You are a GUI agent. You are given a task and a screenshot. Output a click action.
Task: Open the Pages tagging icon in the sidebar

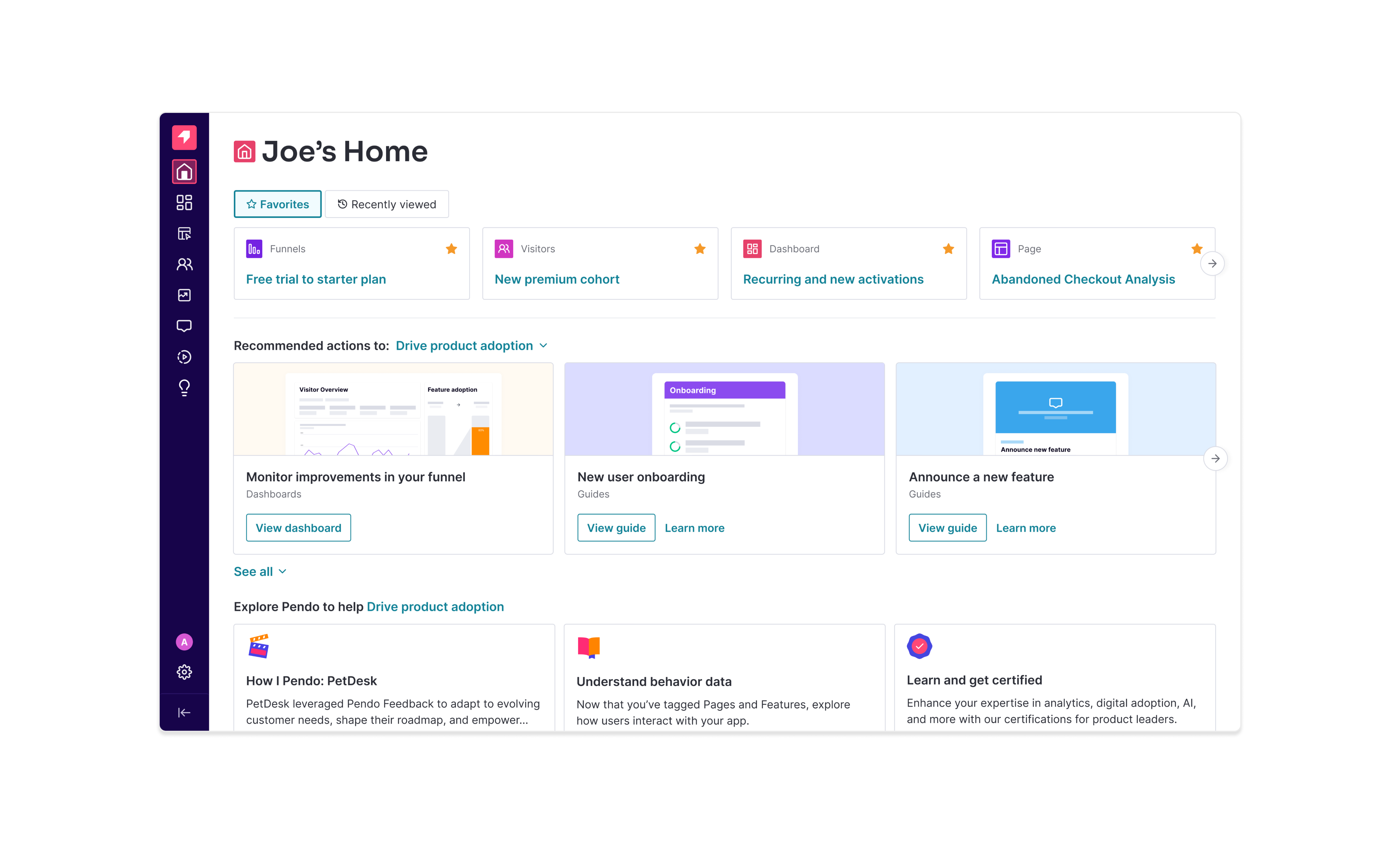pos(184,234)
